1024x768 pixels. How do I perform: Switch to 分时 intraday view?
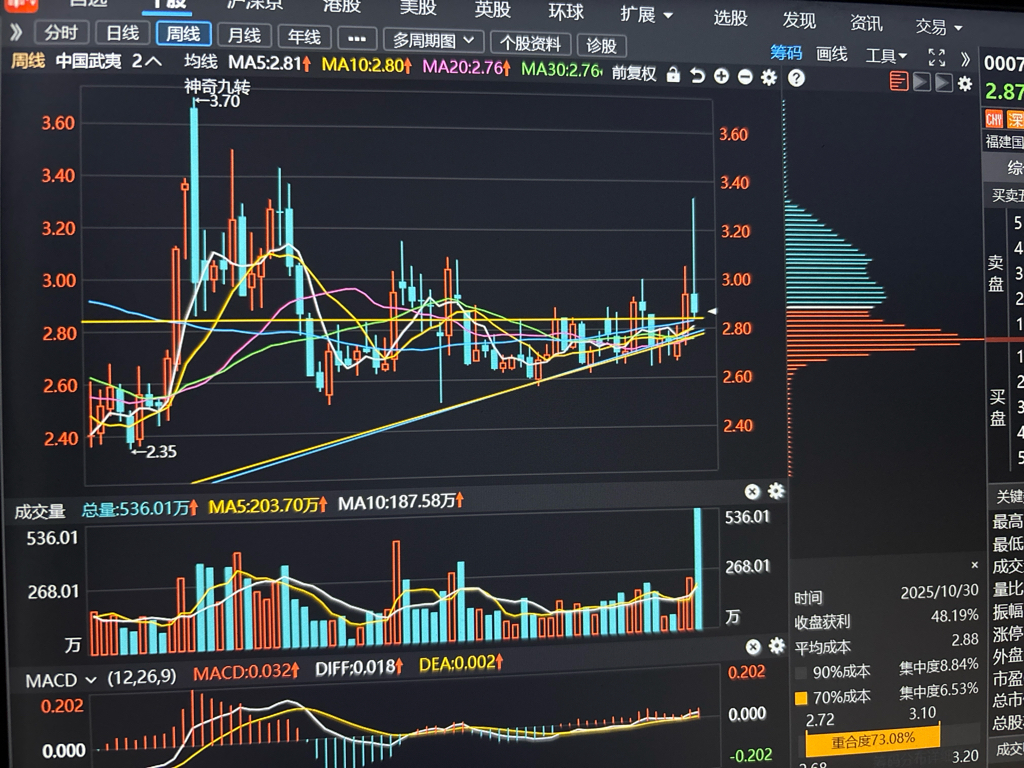(61, 32)
